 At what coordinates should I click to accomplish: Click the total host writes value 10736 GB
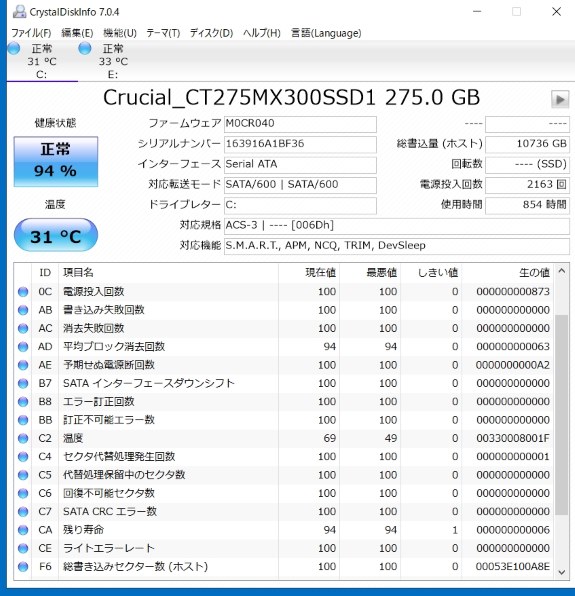[x=527, y=144]
